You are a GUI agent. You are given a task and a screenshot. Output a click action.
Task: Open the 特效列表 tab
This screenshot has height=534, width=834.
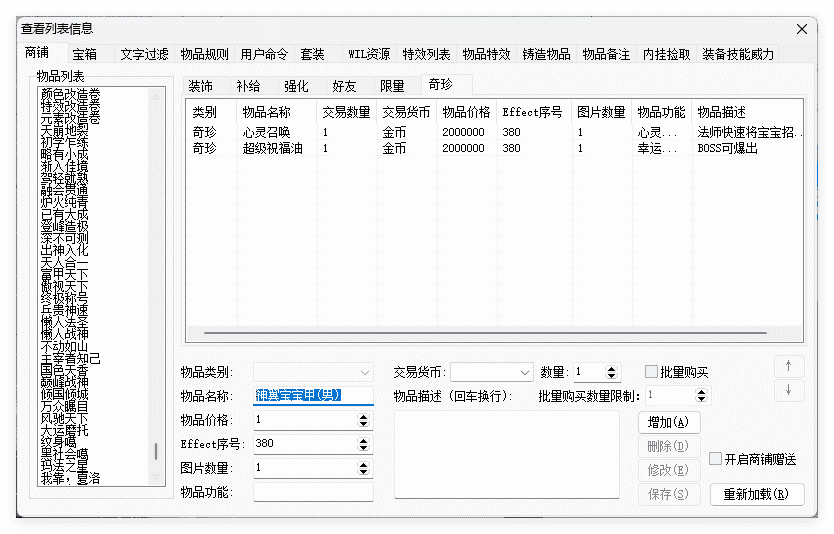click(426, 54)
